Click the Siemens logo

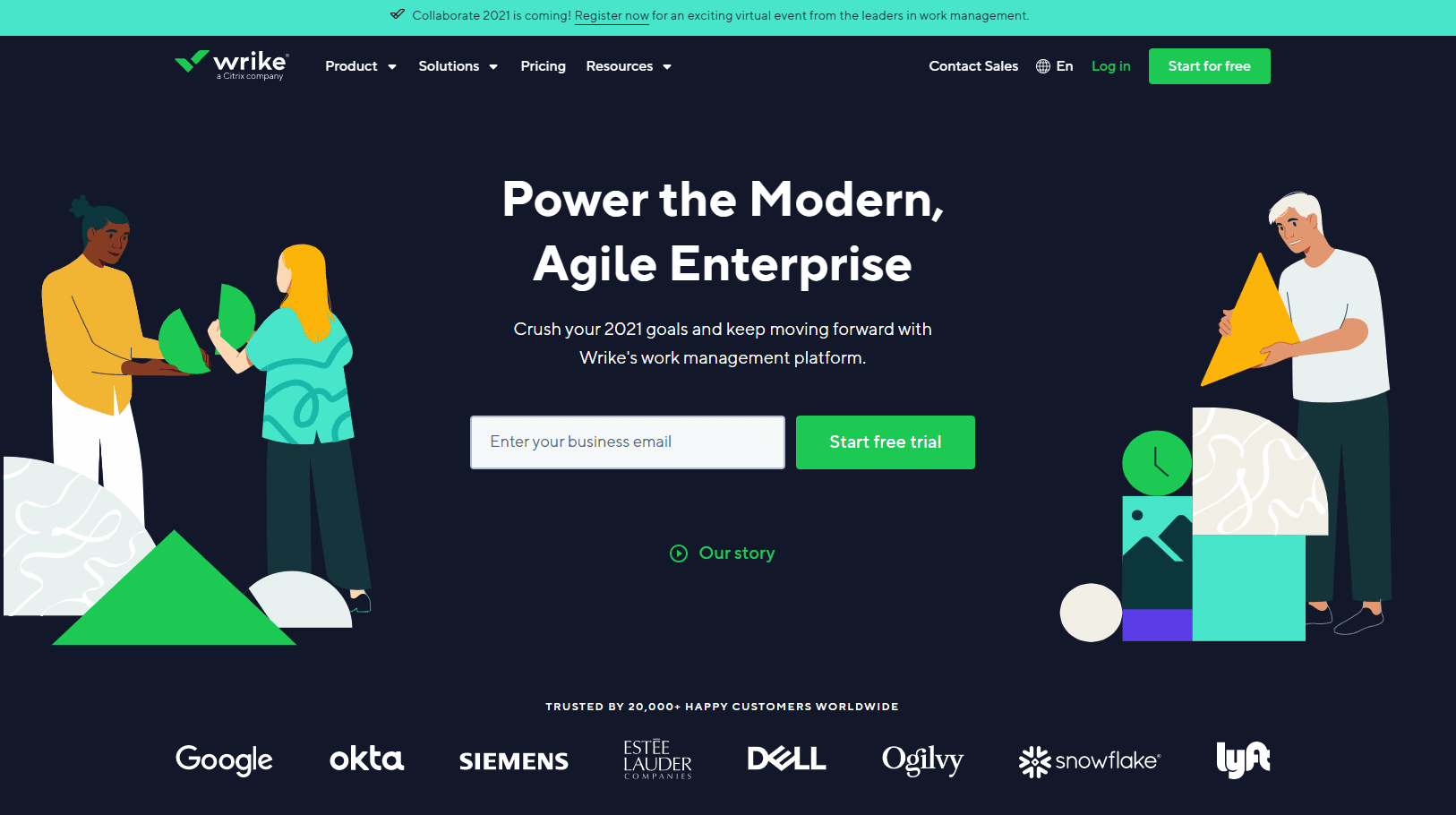514,761
